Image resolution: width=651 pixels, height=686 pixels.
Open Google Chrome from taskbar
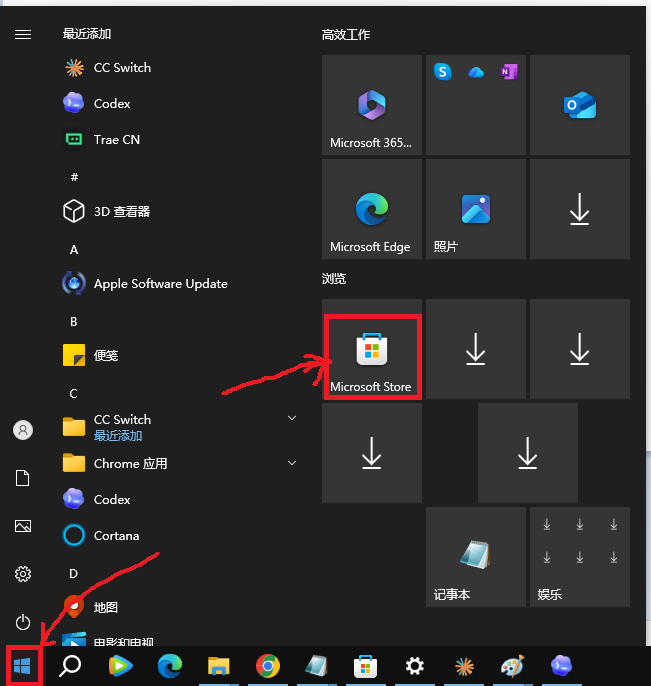268,666
